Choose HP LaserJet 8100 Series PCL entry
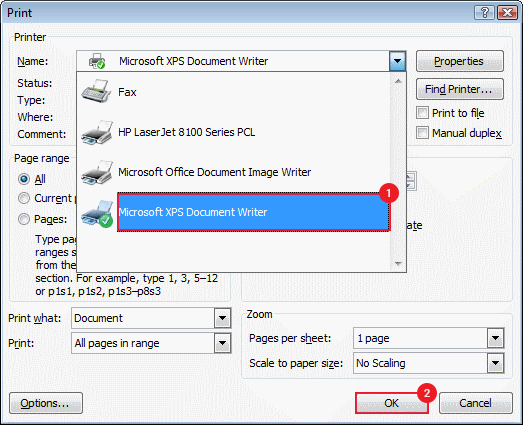This screenshot has height=425, width=523. [x=186, y=132]
